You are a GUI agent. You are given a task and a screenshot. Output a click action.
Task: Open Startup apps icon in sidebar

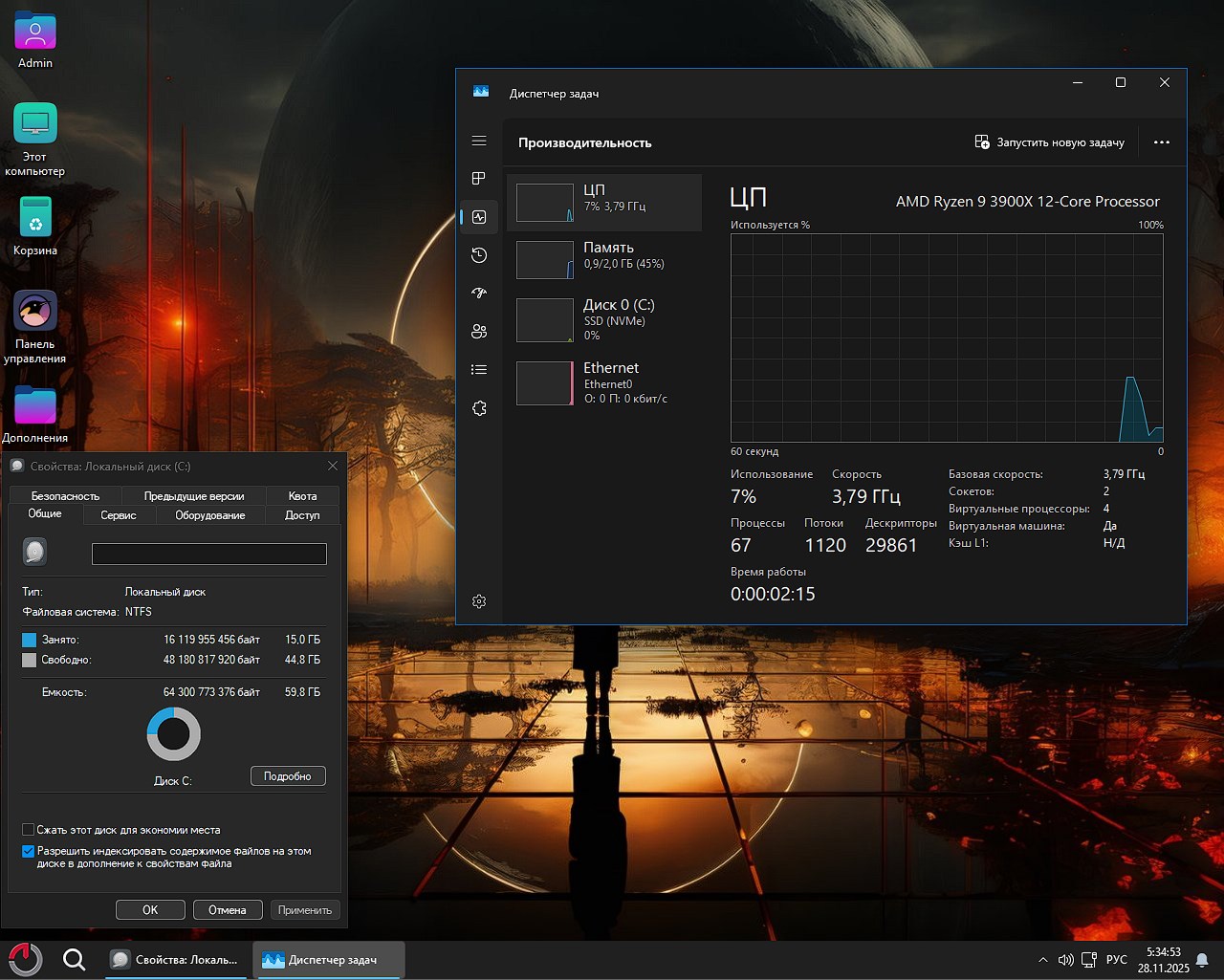click(479, 294)
